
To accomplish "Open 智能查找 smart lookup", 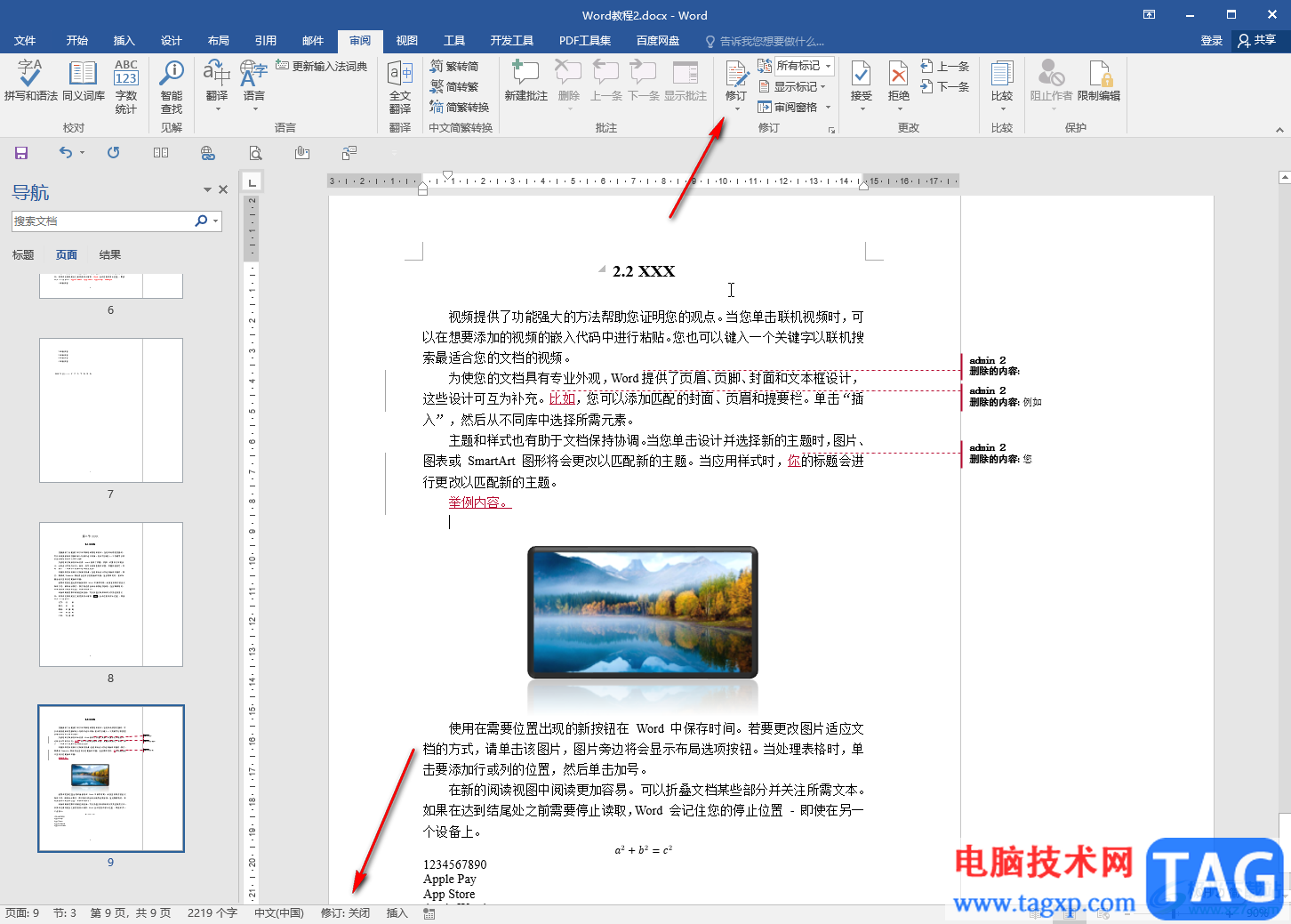I will click(x=172, y=86).
